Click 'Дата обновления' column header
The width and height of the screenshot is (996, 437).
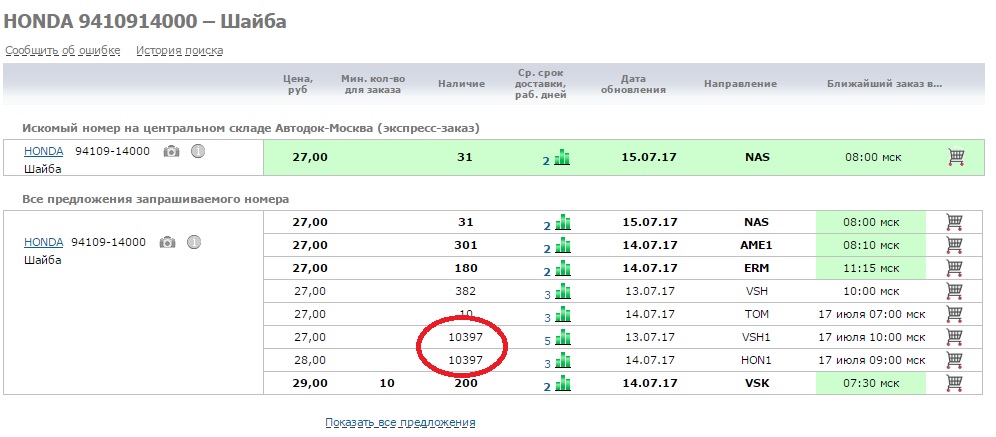[x=633, y=84]
